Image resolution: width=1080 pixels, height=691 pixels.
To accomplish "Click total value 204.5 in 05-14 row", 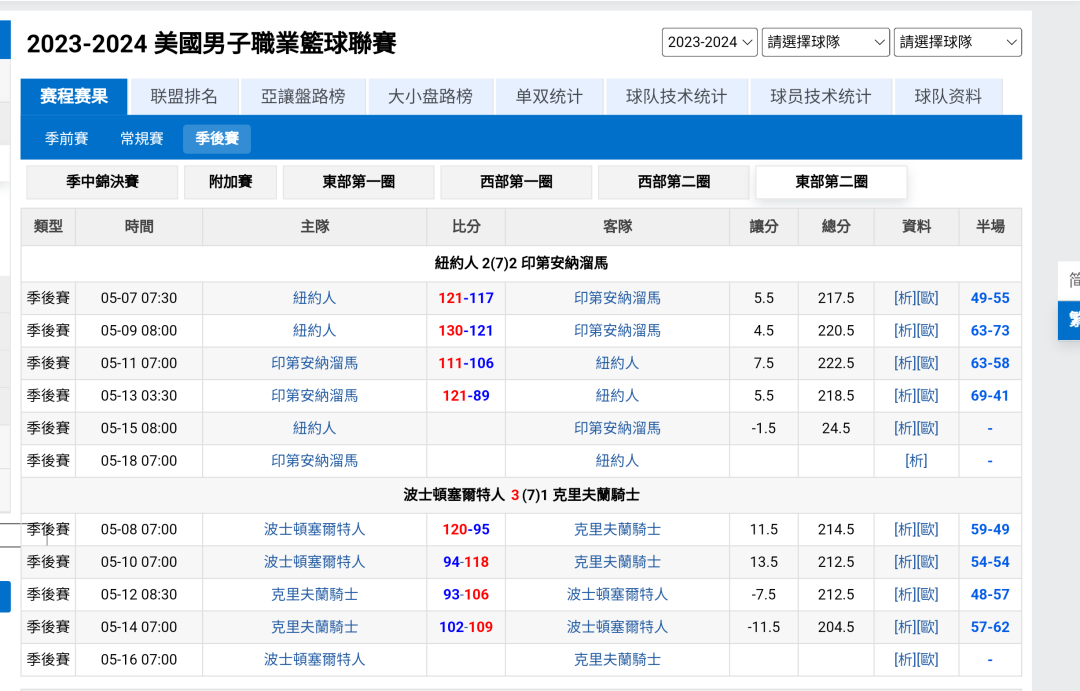I will click(x=836, y=627).
